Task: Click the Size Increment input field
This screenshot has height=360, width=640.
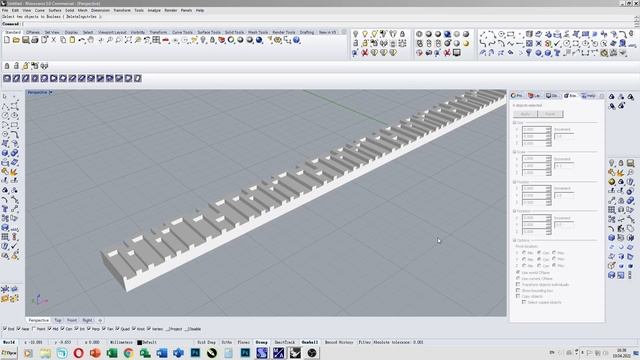Action: point(564,136)
